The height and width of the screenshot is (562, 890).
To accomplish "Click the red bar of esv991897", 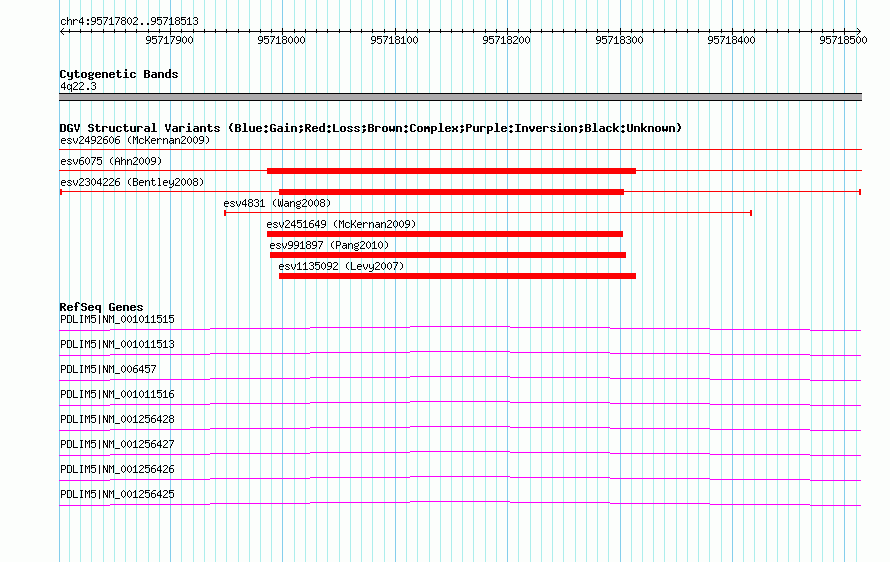I will click(x=448, y=255).
